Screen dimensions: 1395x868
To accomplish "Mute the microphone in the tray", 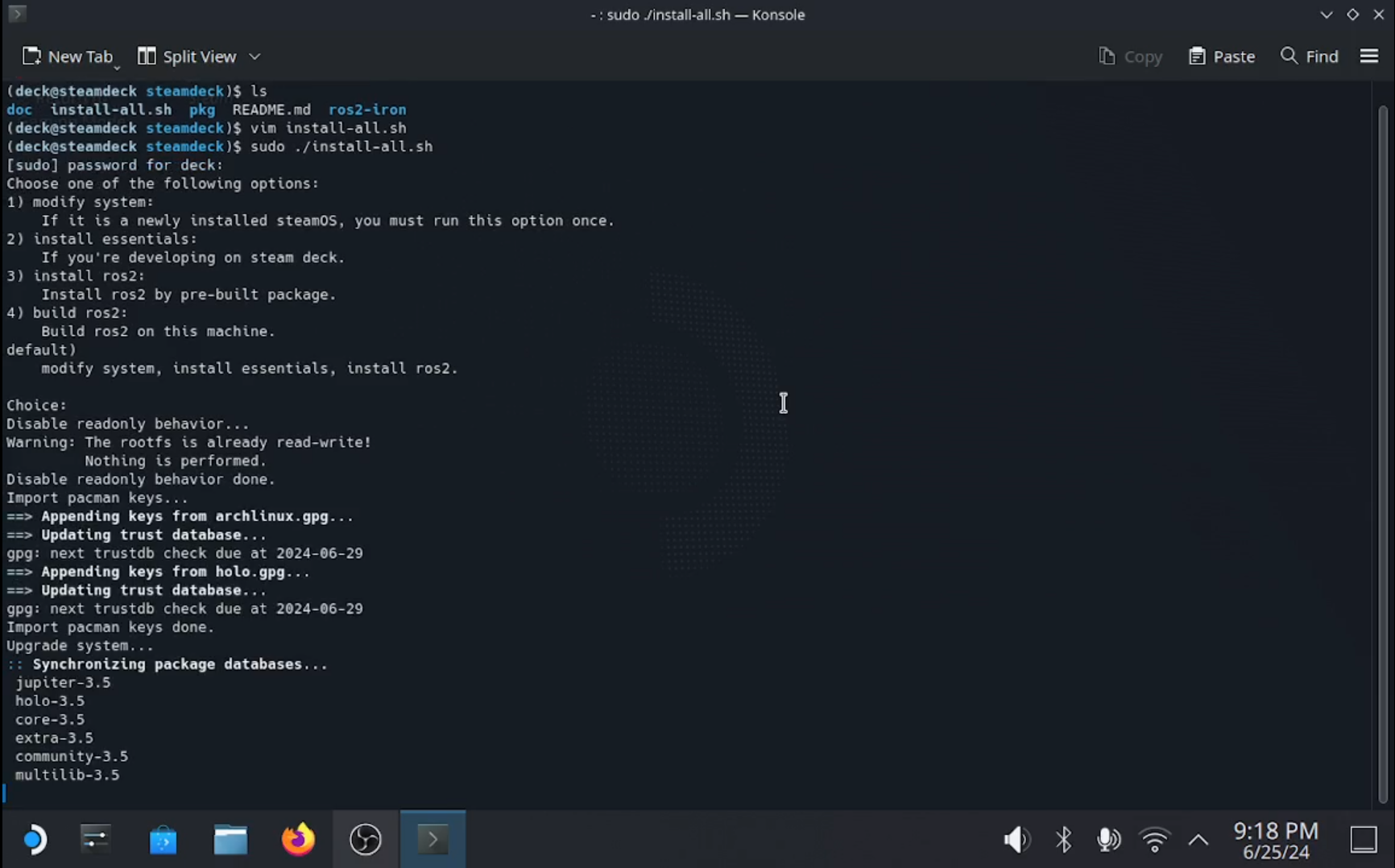I will (x=1109, y=839).
